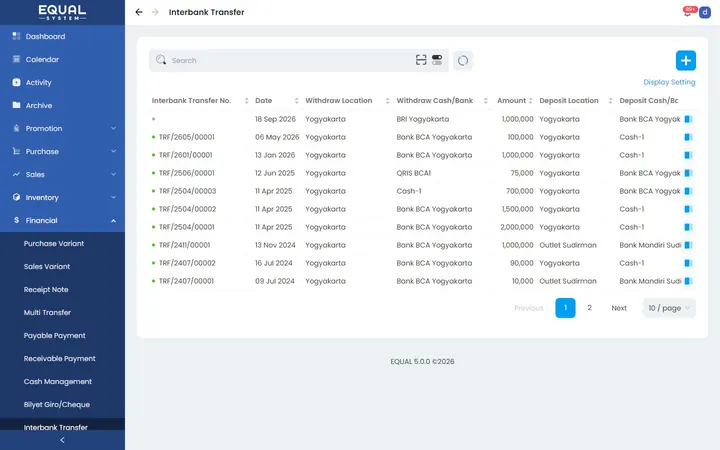Open action icon for TRF/2506/00001 row
720x450 pixels.
click(x=688, y=173)
